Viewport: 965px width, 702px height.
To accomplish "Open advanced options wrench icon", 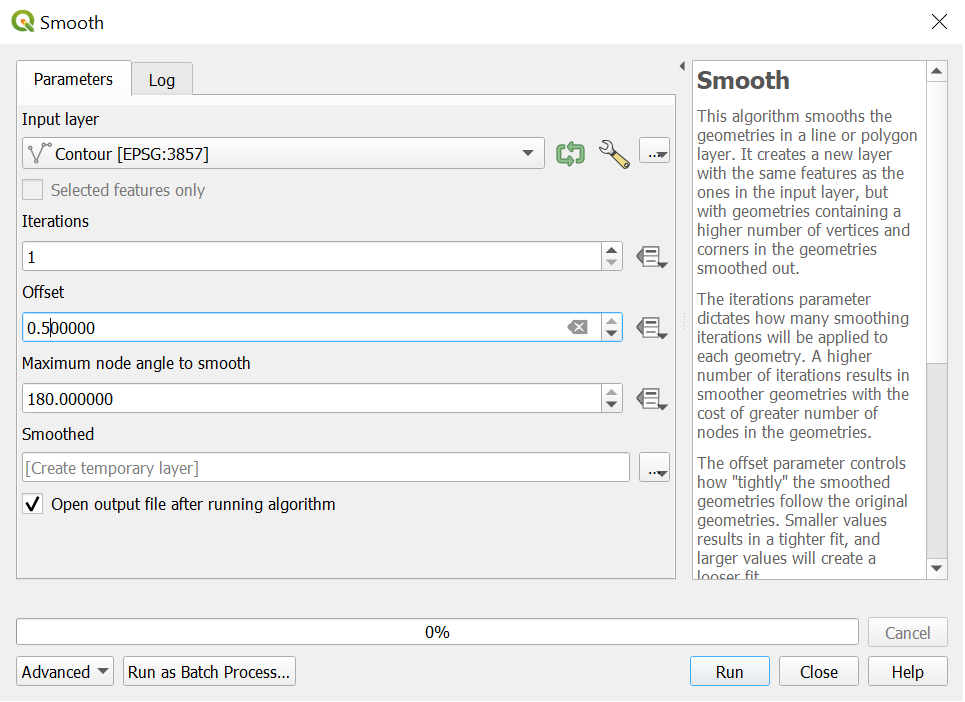I will pos(614,154).
